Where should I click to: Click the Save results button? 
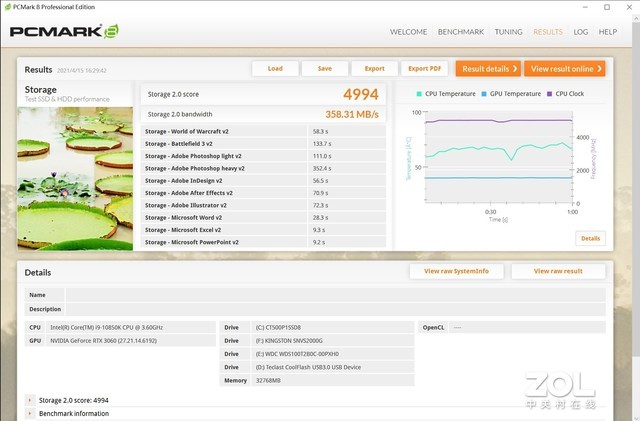click(325, 69)
